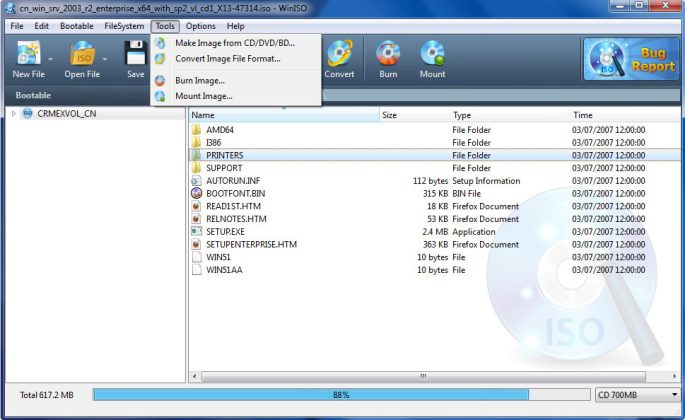
Task: Click the 2.4 MB size cell
Action: point(435,231)
